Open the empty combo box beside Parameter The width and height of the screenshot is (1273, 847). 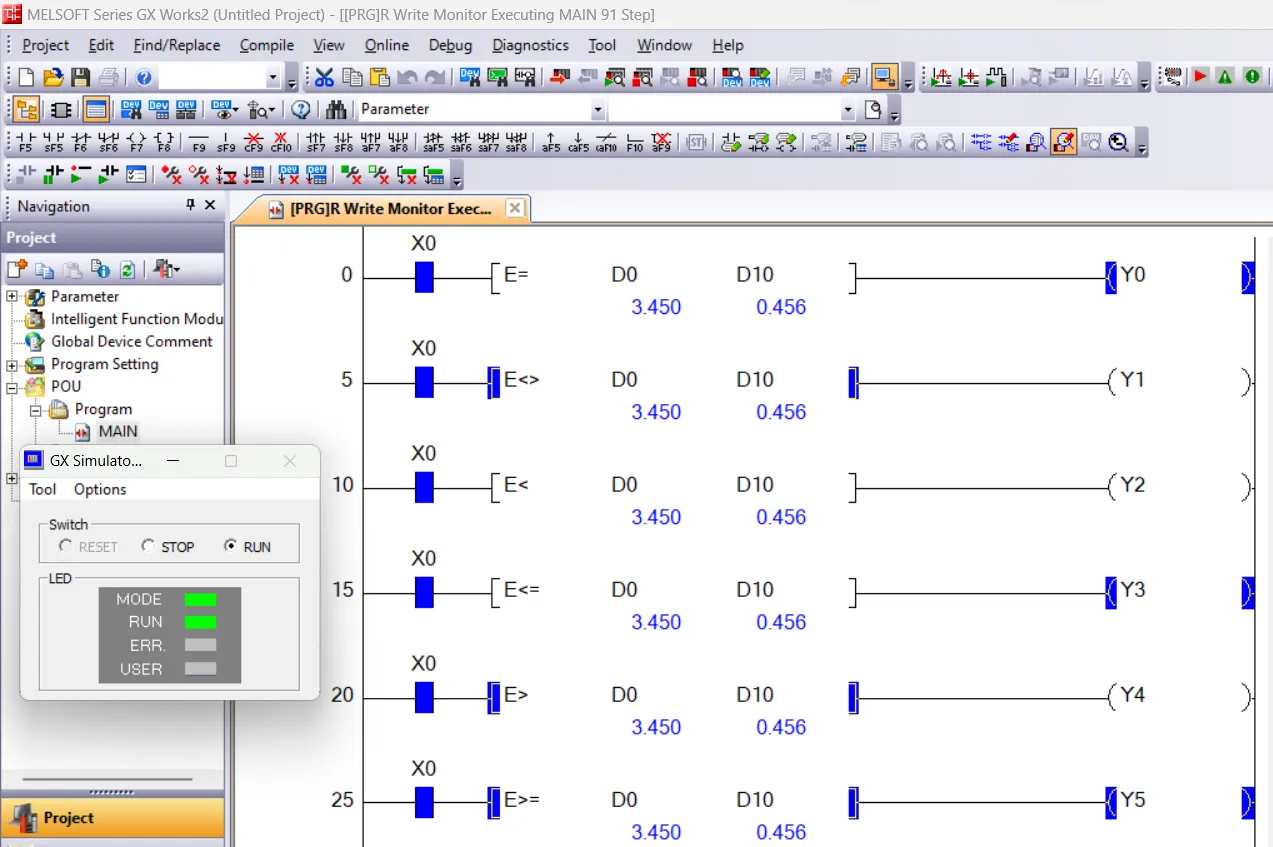coord(848,110)
